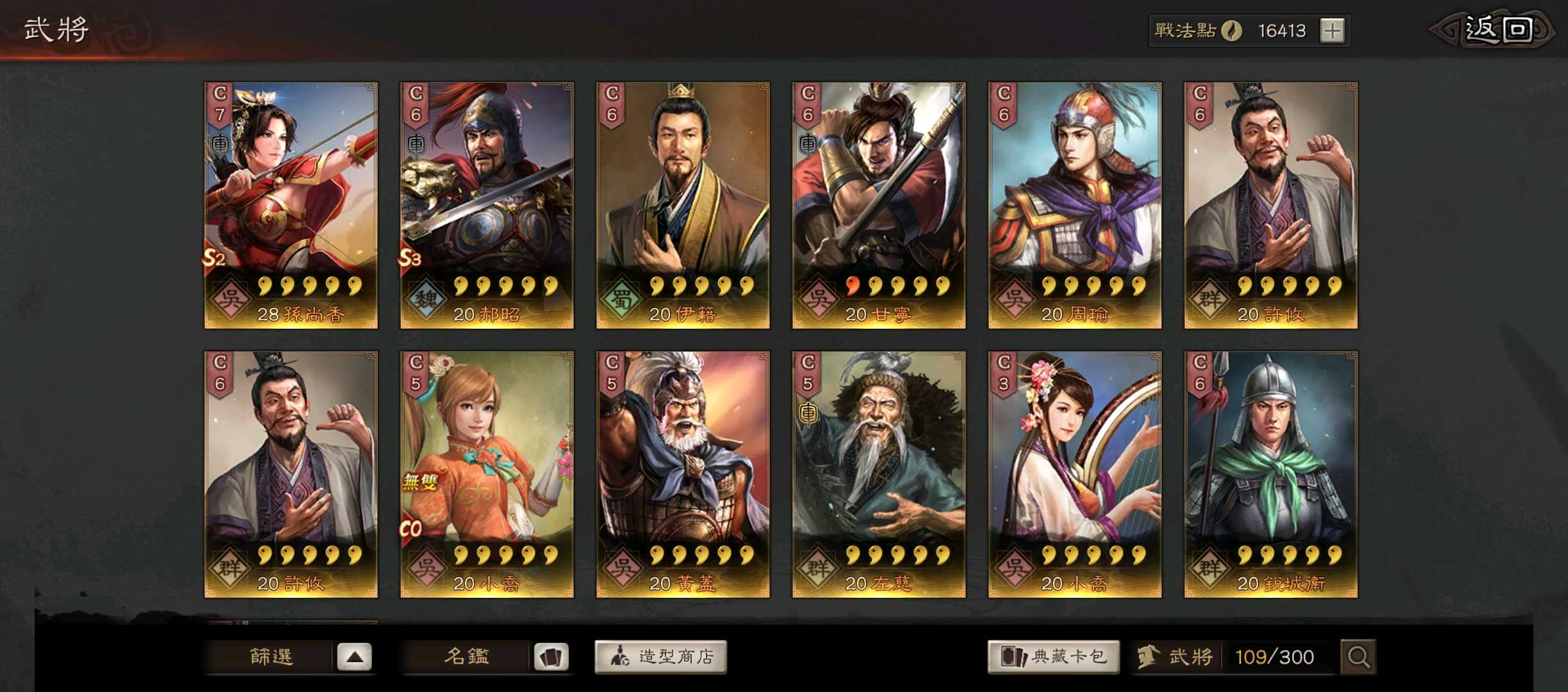The image size is (1568, 692).
Task: Open the 名鑑 catalog
Action: 466,657
